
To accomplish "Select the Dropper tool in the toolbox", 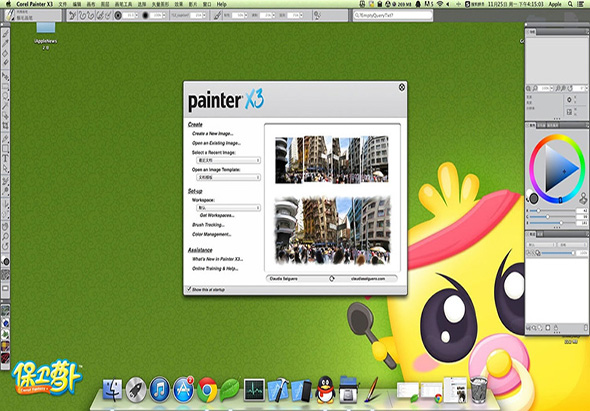I will click(6, 43).
